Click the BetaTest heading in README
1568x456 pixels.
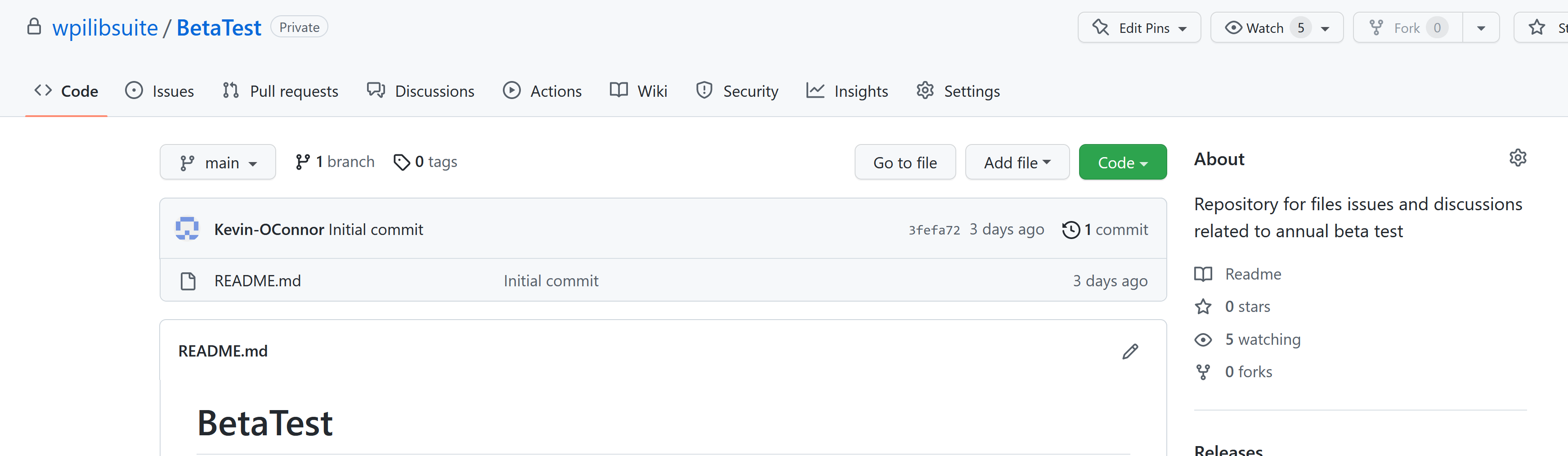tap(265, 423)
